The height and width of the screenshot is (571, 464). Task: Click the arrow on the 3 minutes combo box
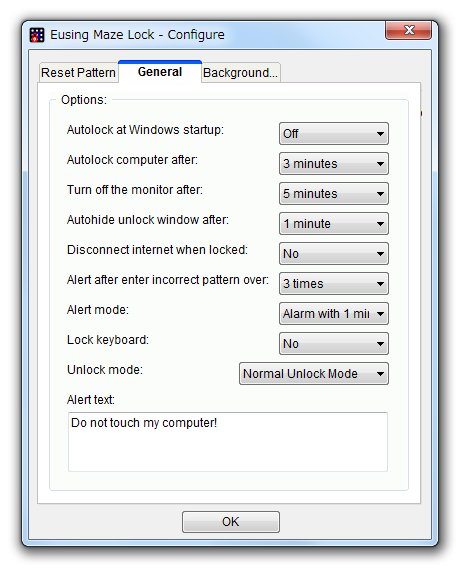(x=380, y=164)
